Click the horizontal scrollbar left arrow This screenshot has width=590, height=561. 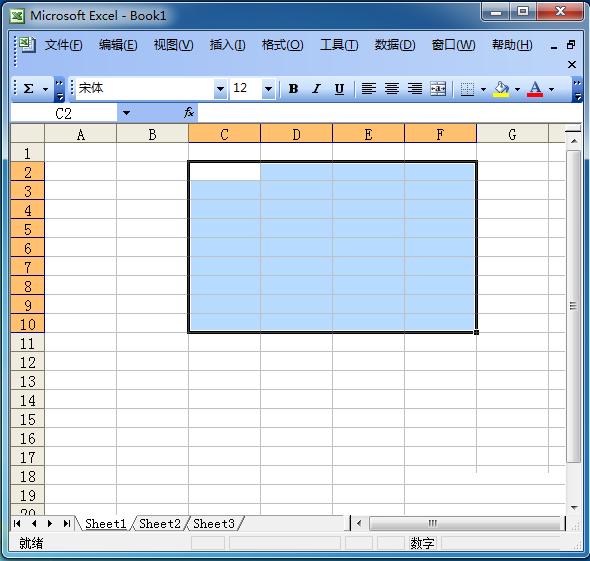pyautogui.click(x=359, y=523)
